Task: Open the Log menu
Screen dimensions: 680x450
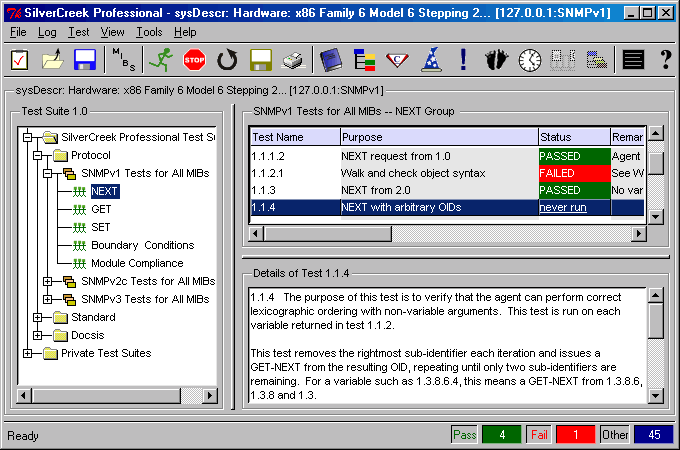Action: pyautogui.click(x=47, y=32)
